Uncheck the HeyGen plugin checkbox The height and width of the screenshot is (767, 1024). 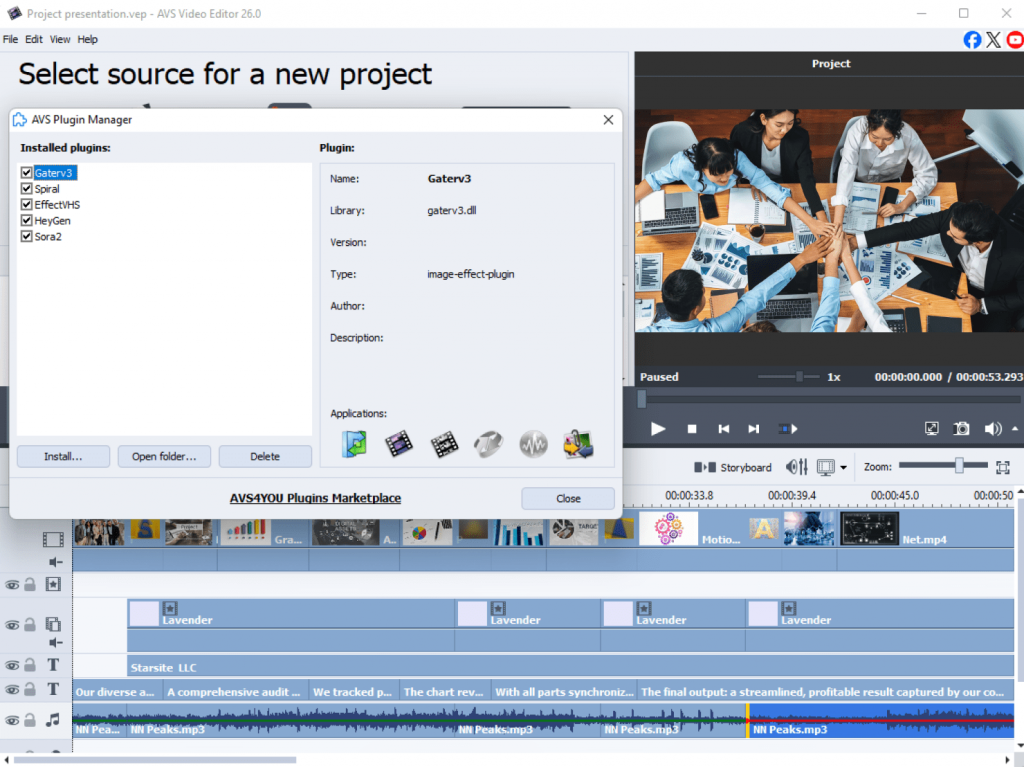pyautogui.click(x=26, y=220)
